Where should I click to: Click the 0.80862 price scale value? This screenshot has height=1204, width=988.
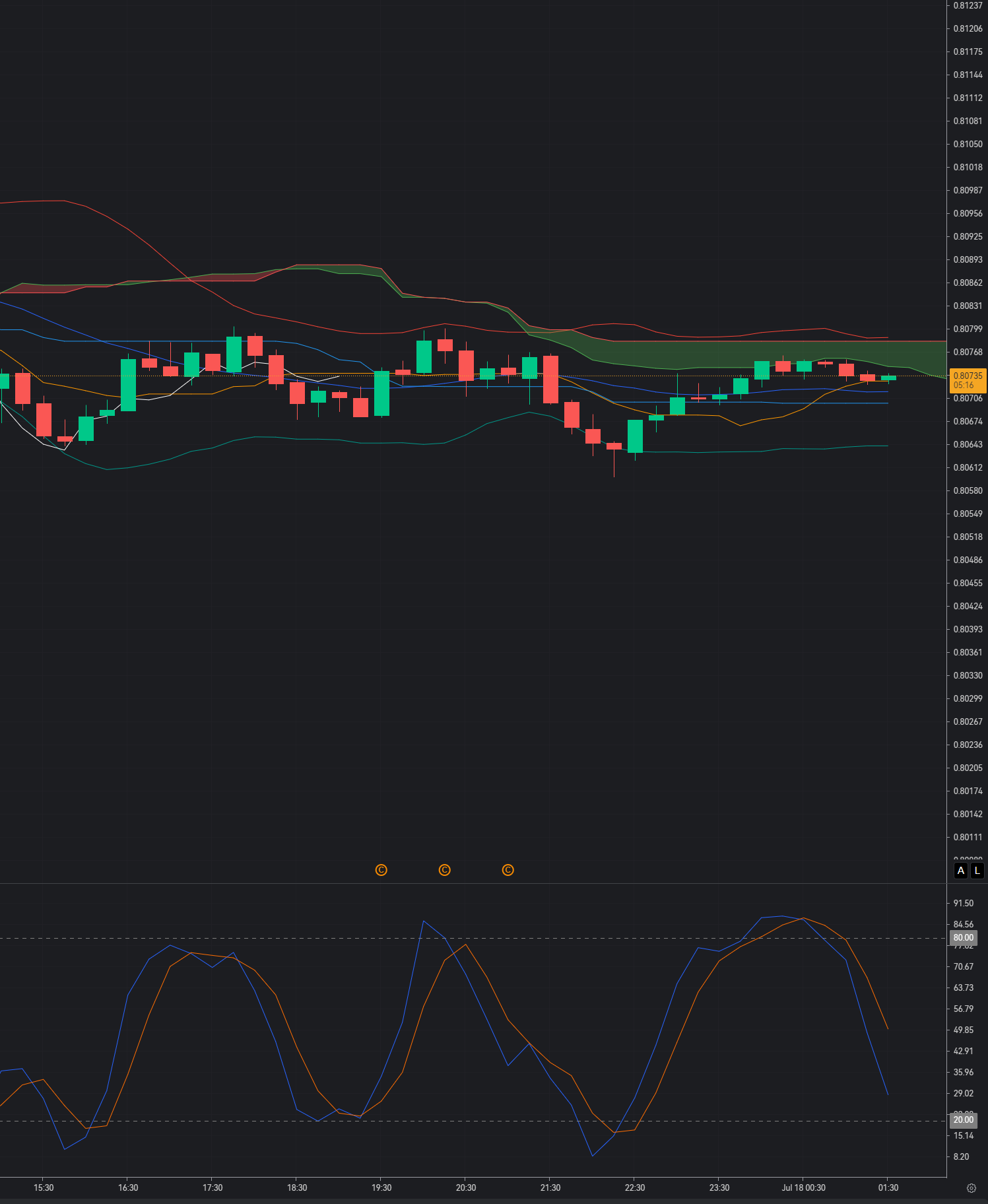(x=968, y=283)
